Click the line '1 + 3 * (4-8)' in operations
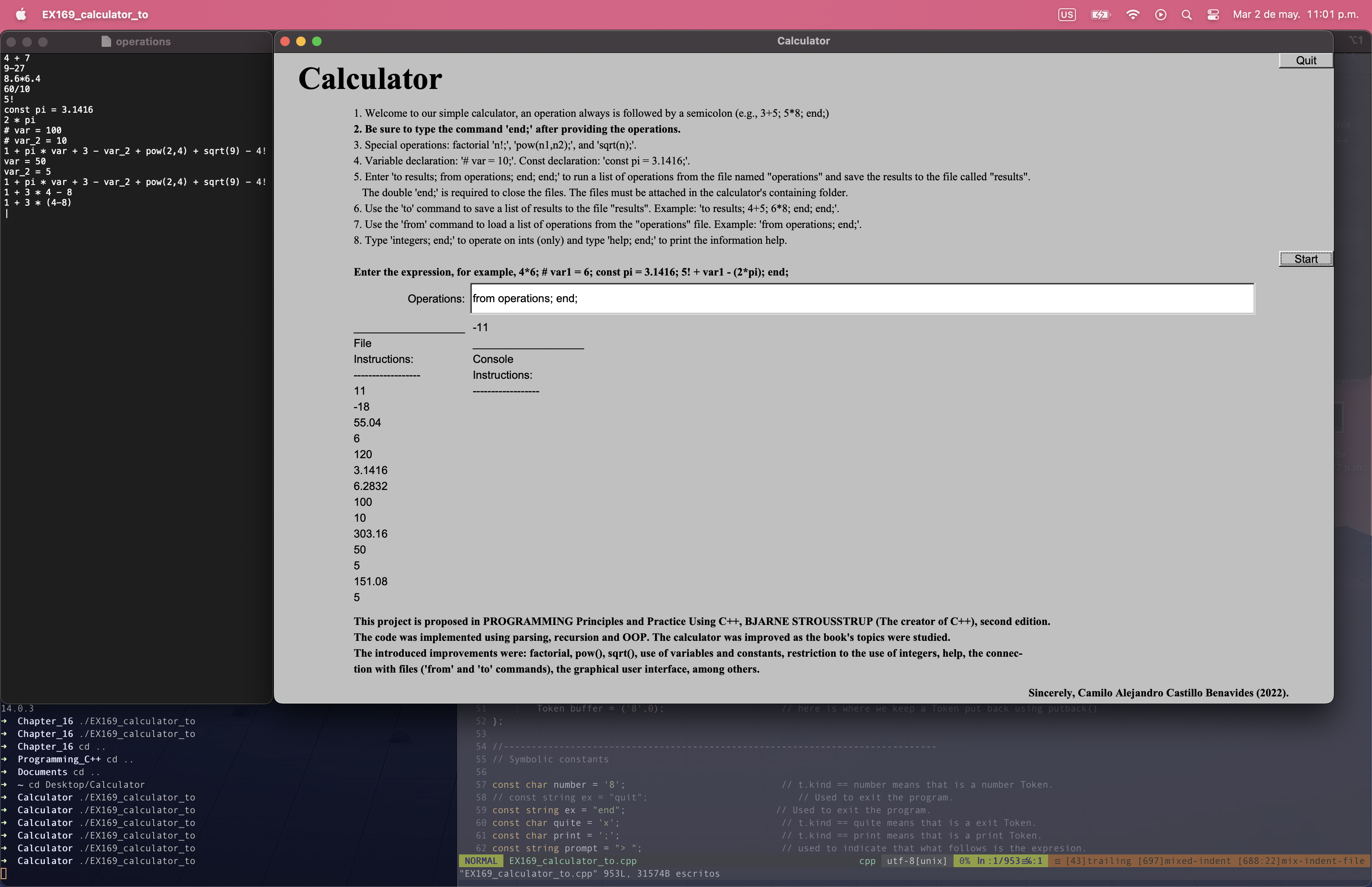The width and height of the screenshot is (1372, 887). tap(37, 202)
